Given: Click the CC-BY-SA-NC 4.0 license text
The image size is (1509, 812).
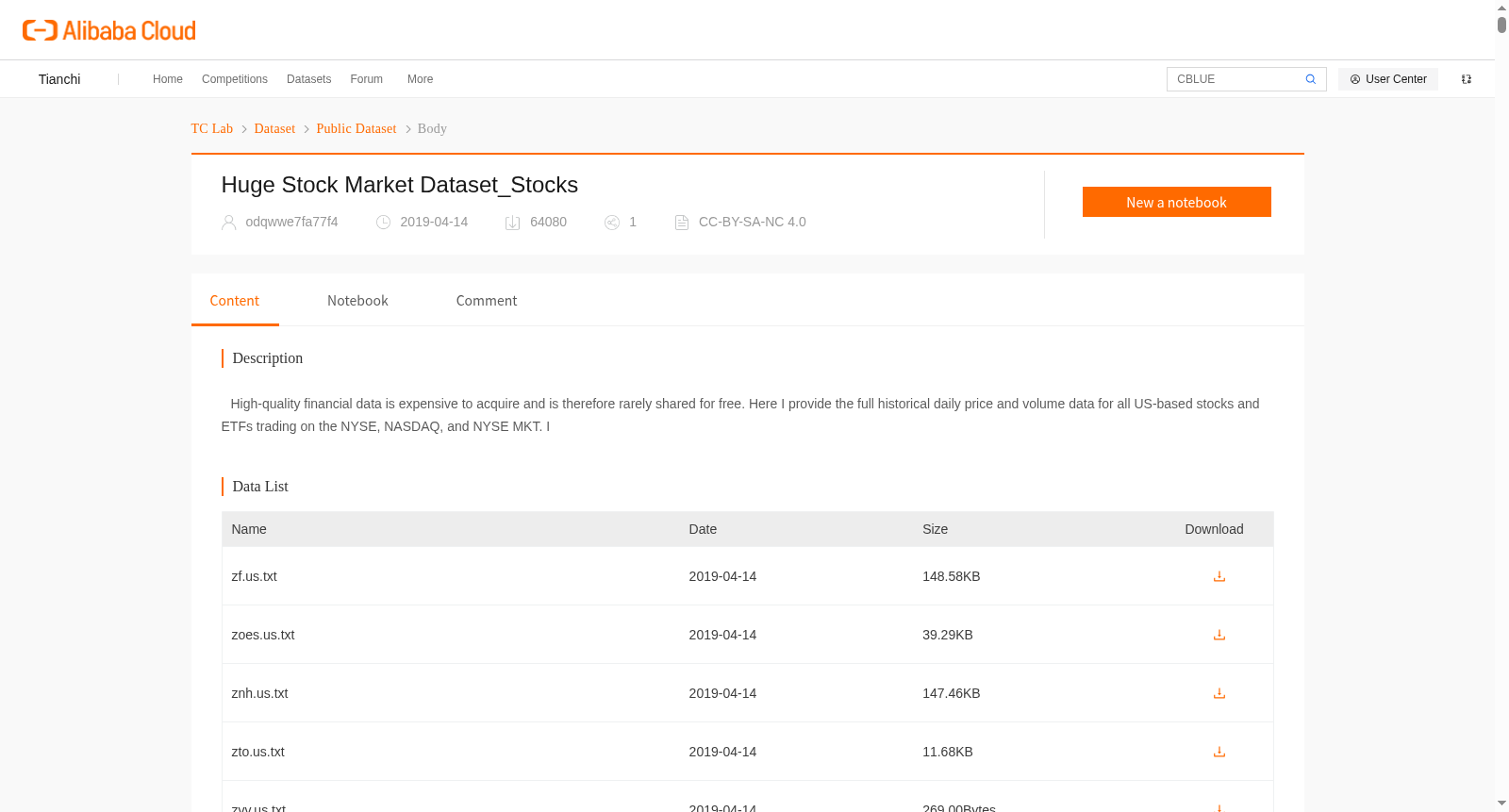Looking at the screenshot, I should [x=753, y=222].
